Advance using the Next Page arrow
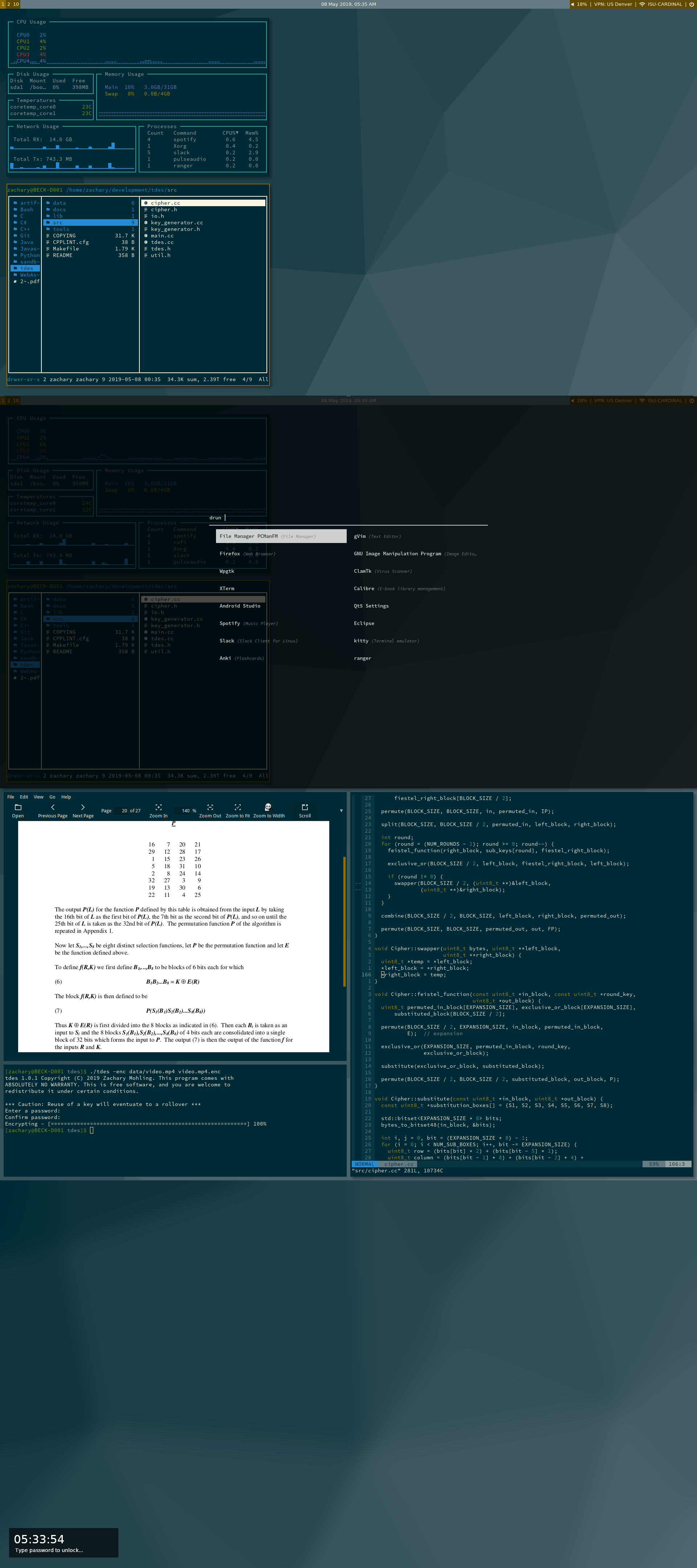The image size is (697, 1568). [x=83, y=807]
